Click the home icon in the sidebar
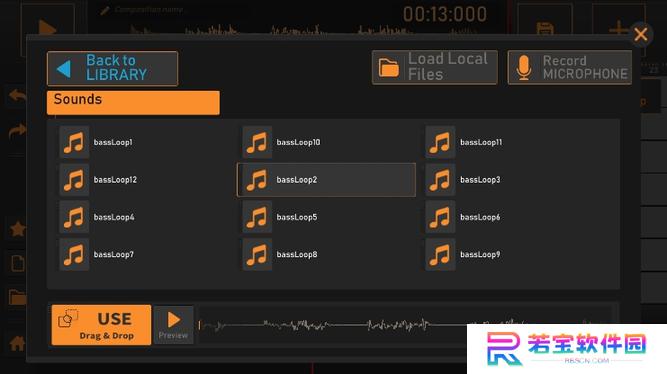Screen dimensions: 667x374 click(17, 343)
